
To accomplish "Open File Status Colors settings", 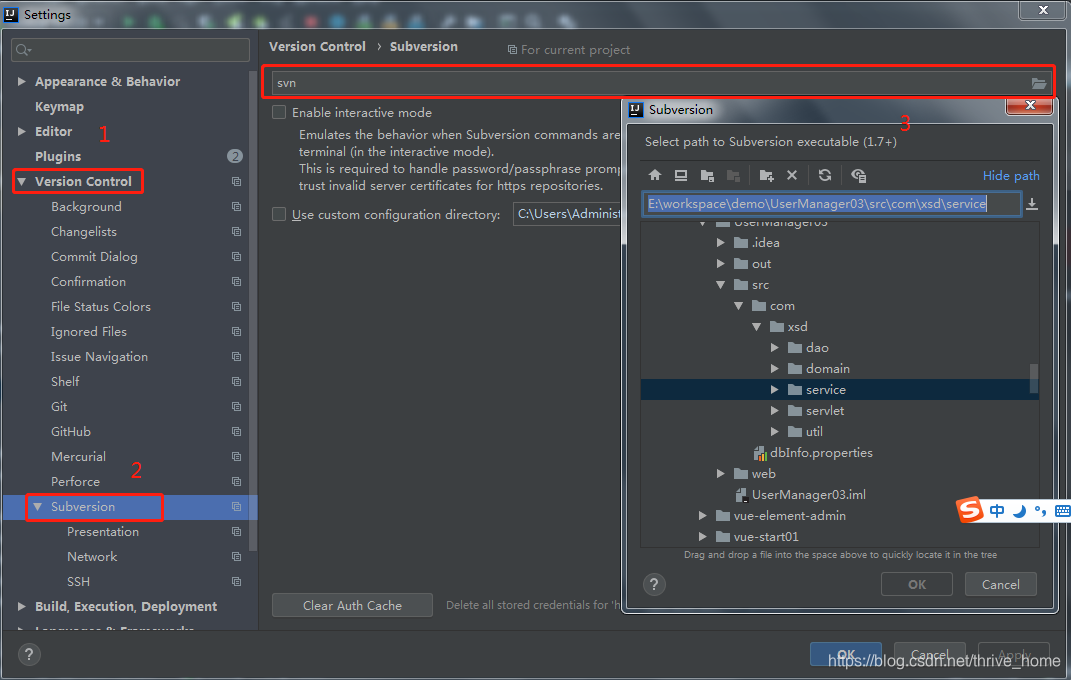I will click(x=100, y=307).
